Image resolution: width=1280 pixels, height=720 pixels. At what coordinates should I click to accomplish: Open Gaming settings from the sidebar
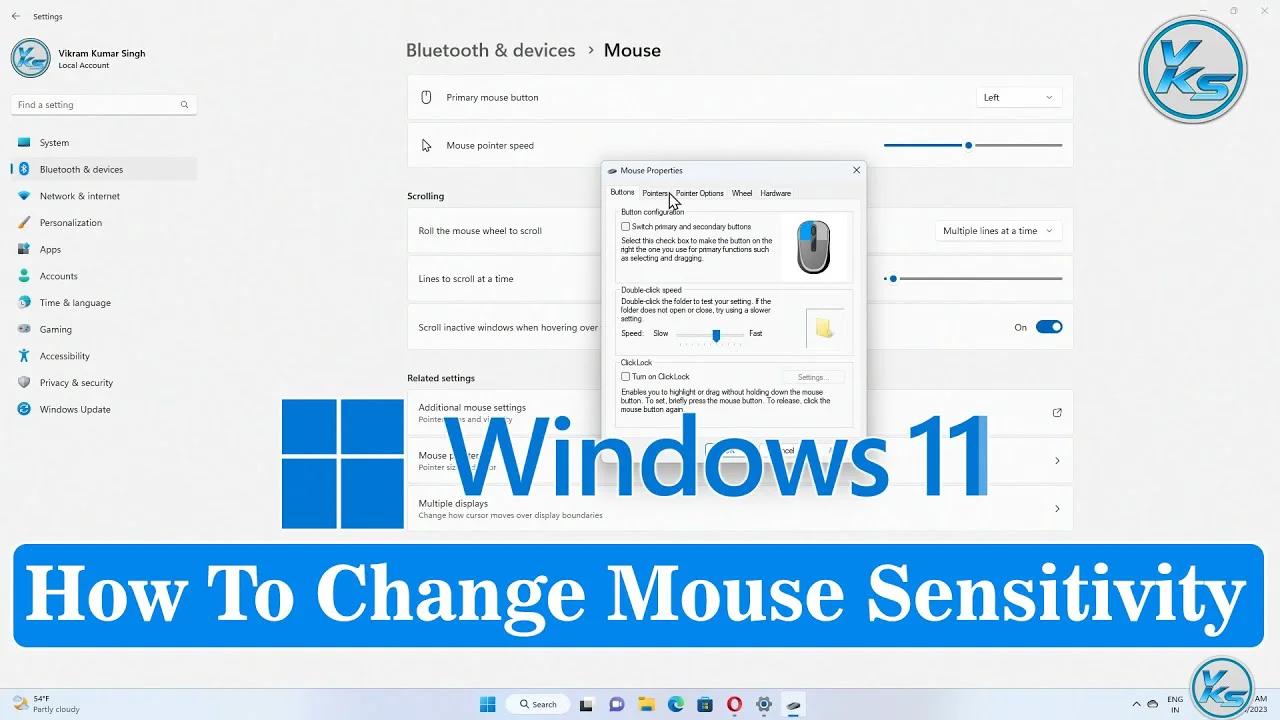tap(55, 329)
